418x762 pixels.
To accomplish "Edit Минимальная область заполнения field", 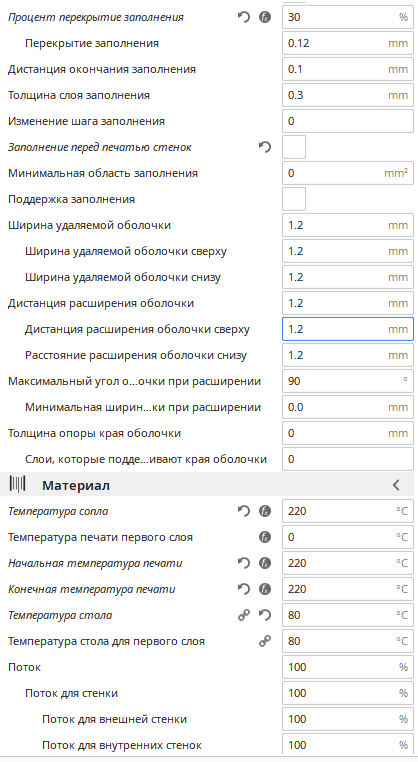I will 348,173.
